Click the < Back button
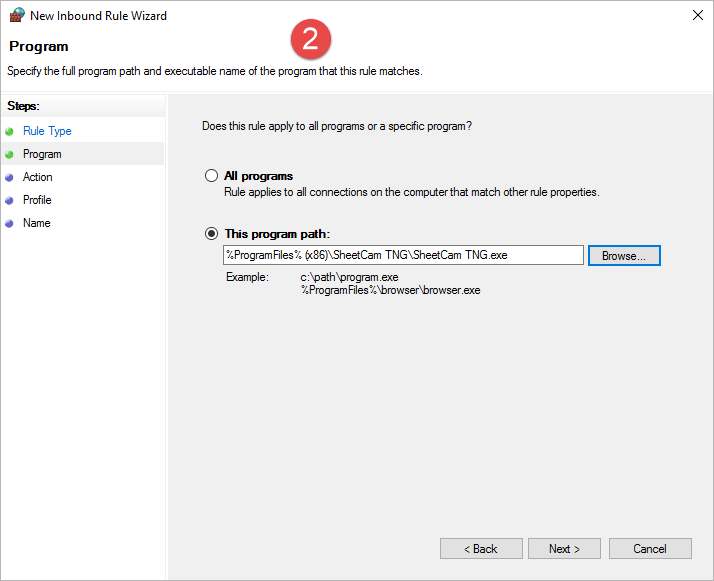The height and width of the screenshot is (581, 714). 480,549
